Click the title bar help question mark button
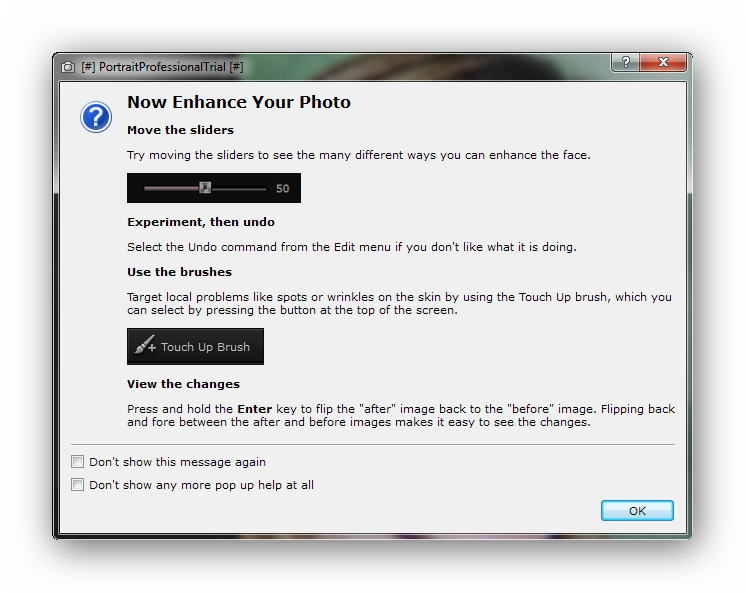The height and width of the screenshot is (593, 746). (x=626, y=62)
